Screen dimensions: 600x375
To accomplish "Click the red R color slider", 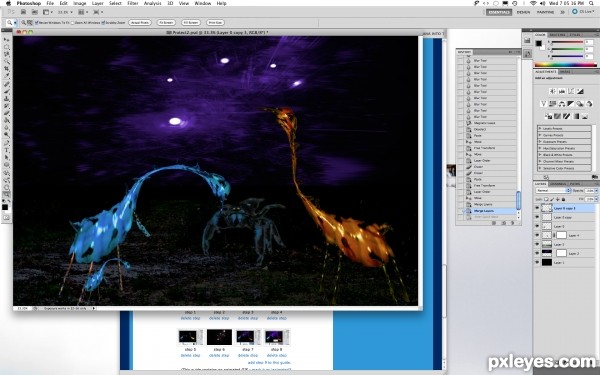I will [x=567, y=42].
